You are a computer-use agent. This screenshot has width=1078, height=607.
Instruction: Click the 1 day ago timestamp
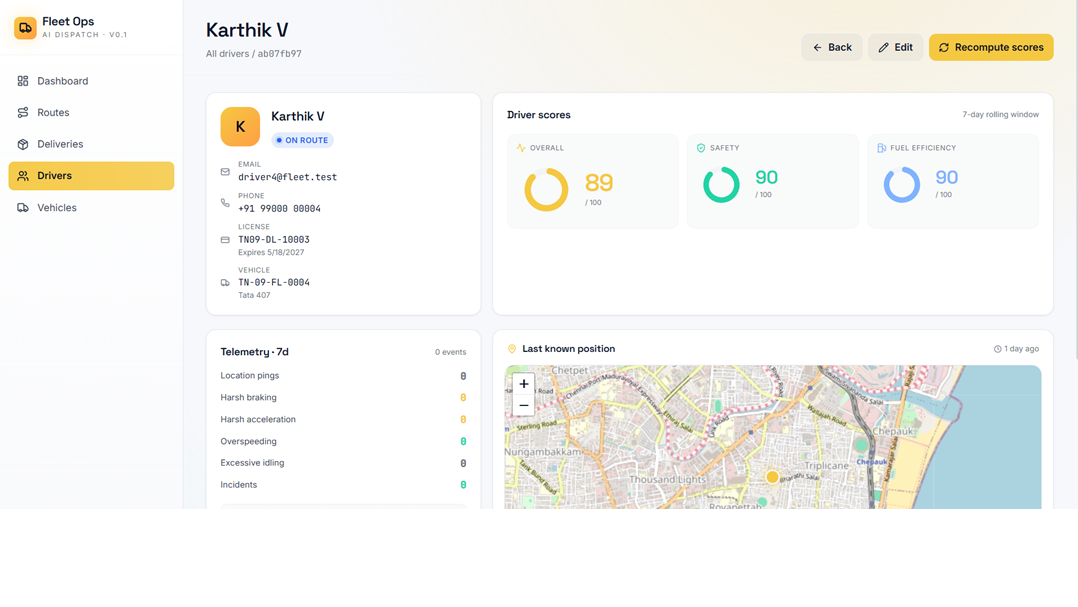[1022, 349]
